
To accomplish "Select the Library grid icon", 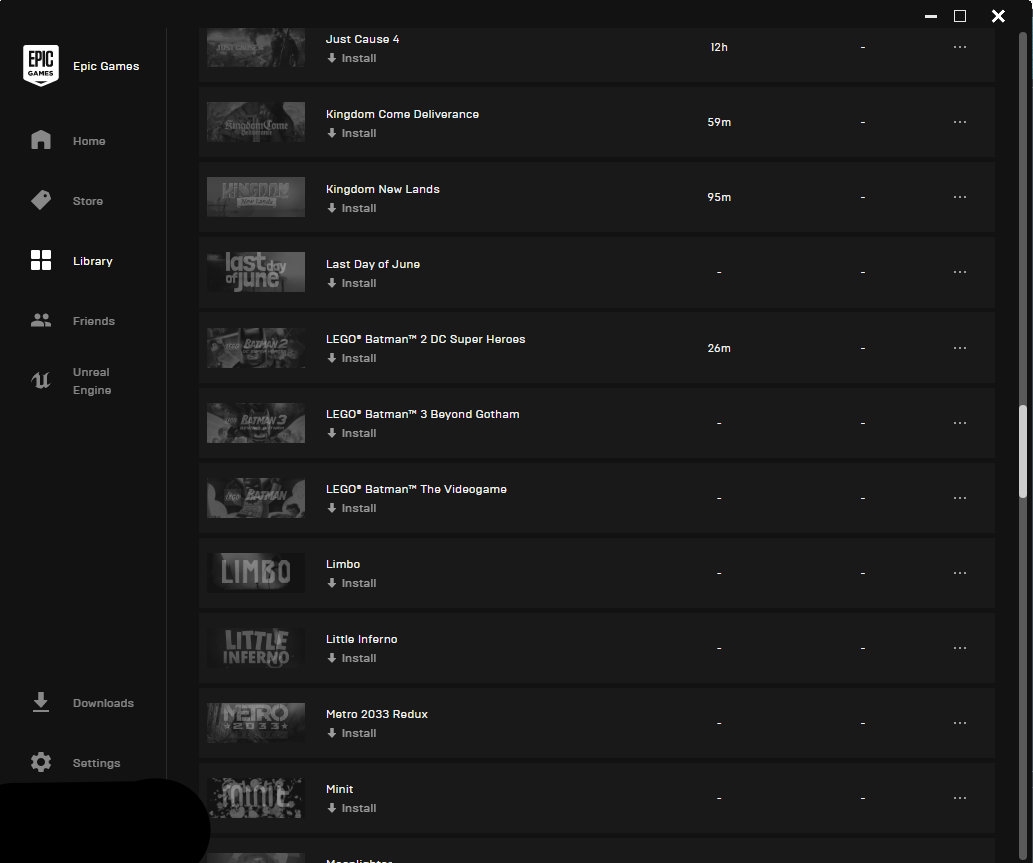I will pos(41,260).
